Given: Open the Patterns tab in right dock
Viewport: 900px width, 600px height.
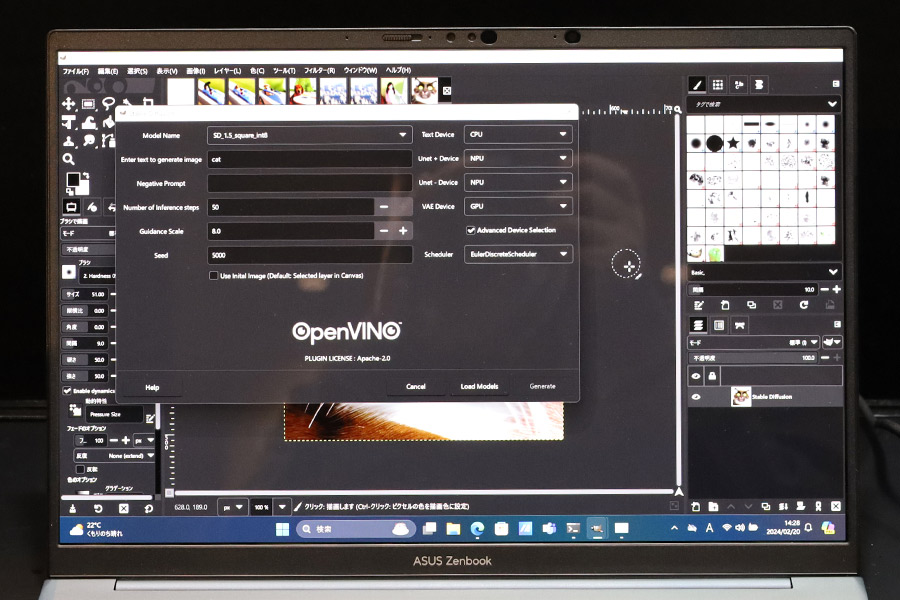Looking at the screenshot, I should (x=717, y=85).
